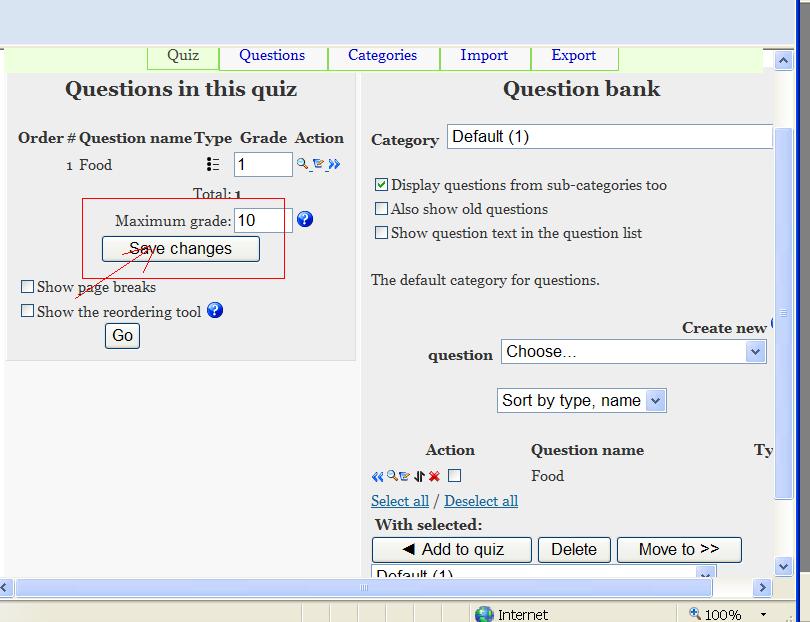Click the edit icon for Food in quiz
810x622 pixels.
coord(318,164)
